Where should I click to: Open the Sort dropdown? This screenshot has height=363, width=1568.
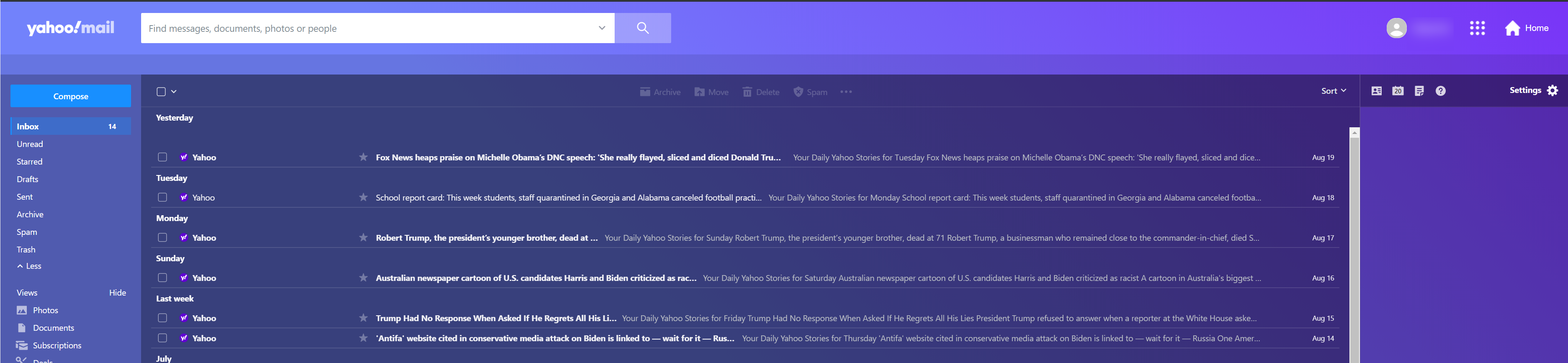(x=1333, y=91)
